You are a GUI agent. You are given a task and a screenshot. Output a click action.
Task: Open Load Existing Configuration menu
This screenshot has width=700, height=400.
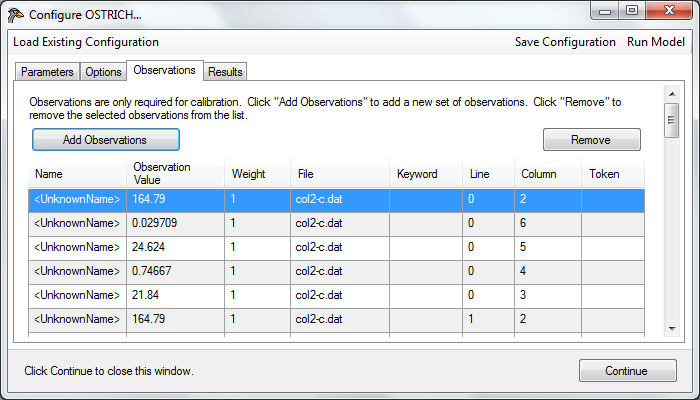click(86, 42)
